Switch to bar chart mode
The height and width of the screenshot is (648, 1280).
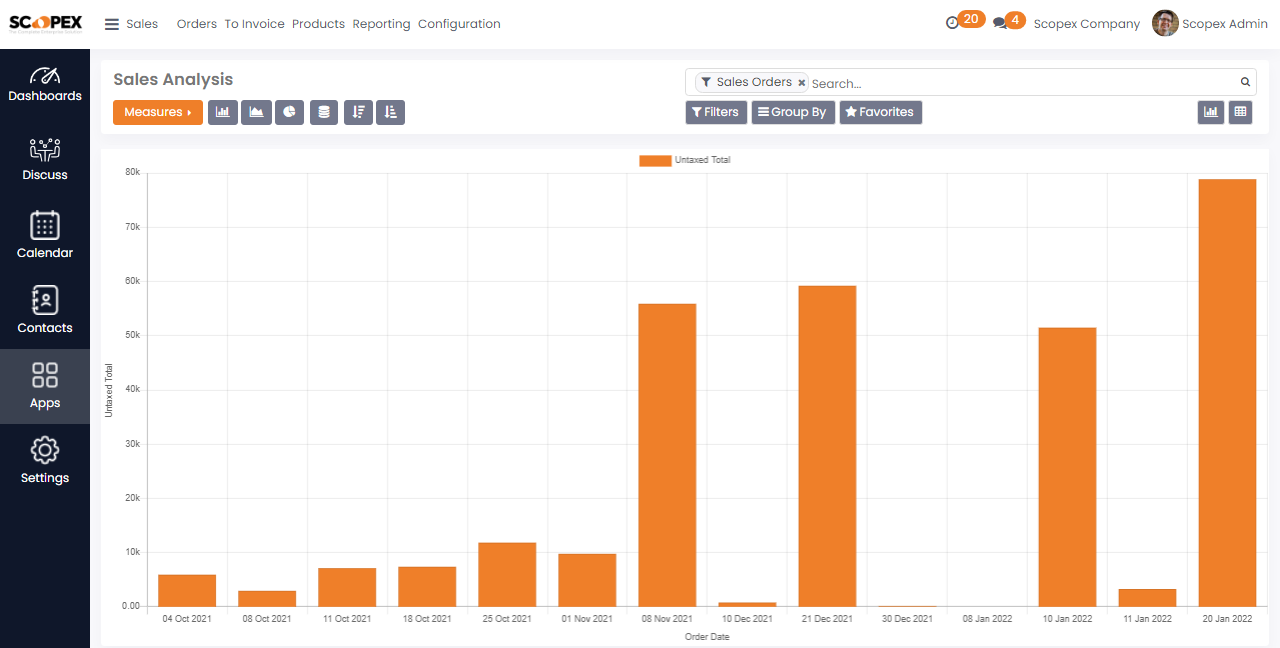pyautogui.click(x=222, y=113)
